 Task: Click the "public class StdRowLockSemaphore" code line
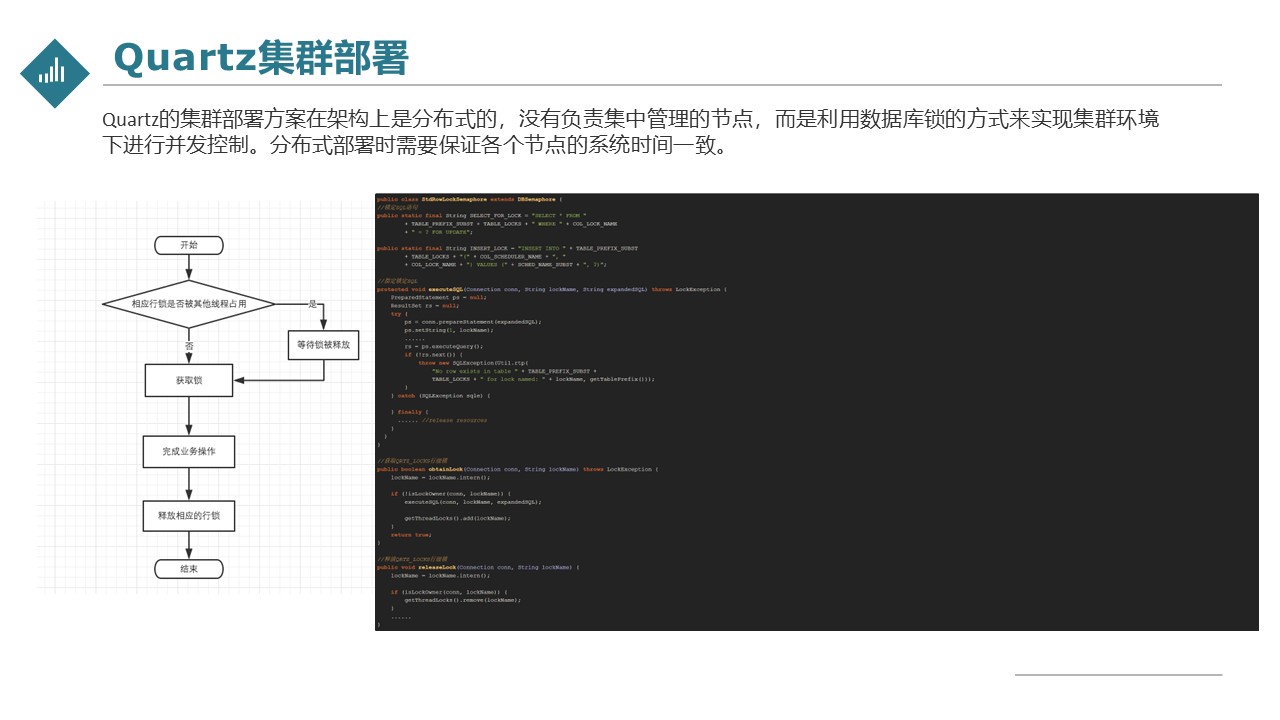(470, 199)
